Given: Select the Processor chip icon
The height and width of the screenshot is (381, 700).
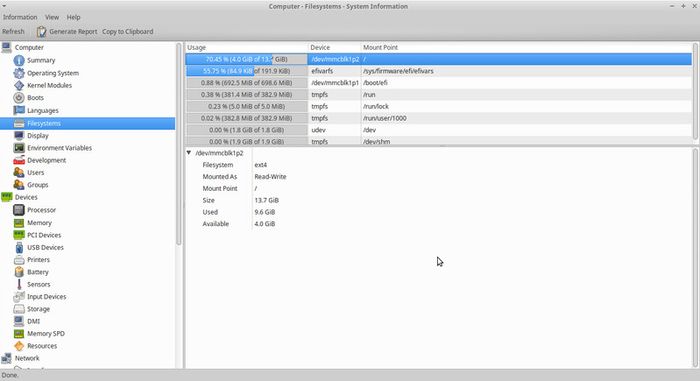Looking at the screenshot, I should [x=19, y=209].
